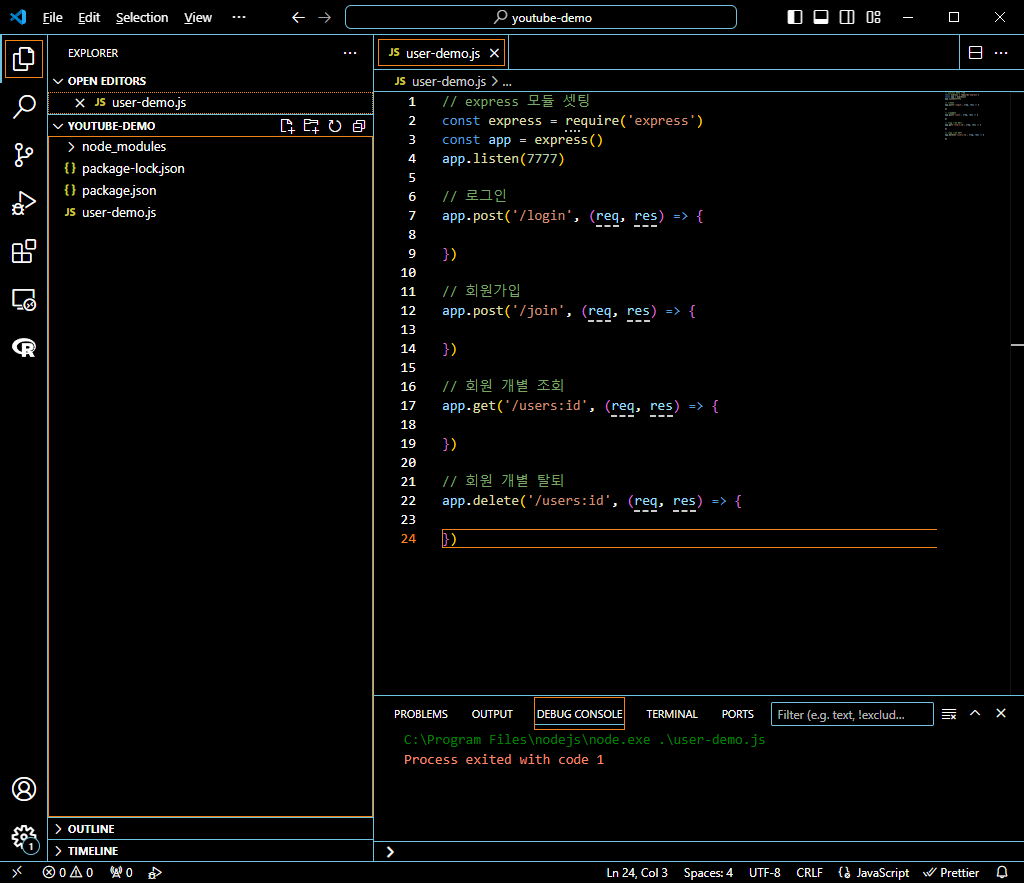This screenshot has height=883, width=1024.
Task: Change file encoding UTF-8
Action: coord(764,873)
